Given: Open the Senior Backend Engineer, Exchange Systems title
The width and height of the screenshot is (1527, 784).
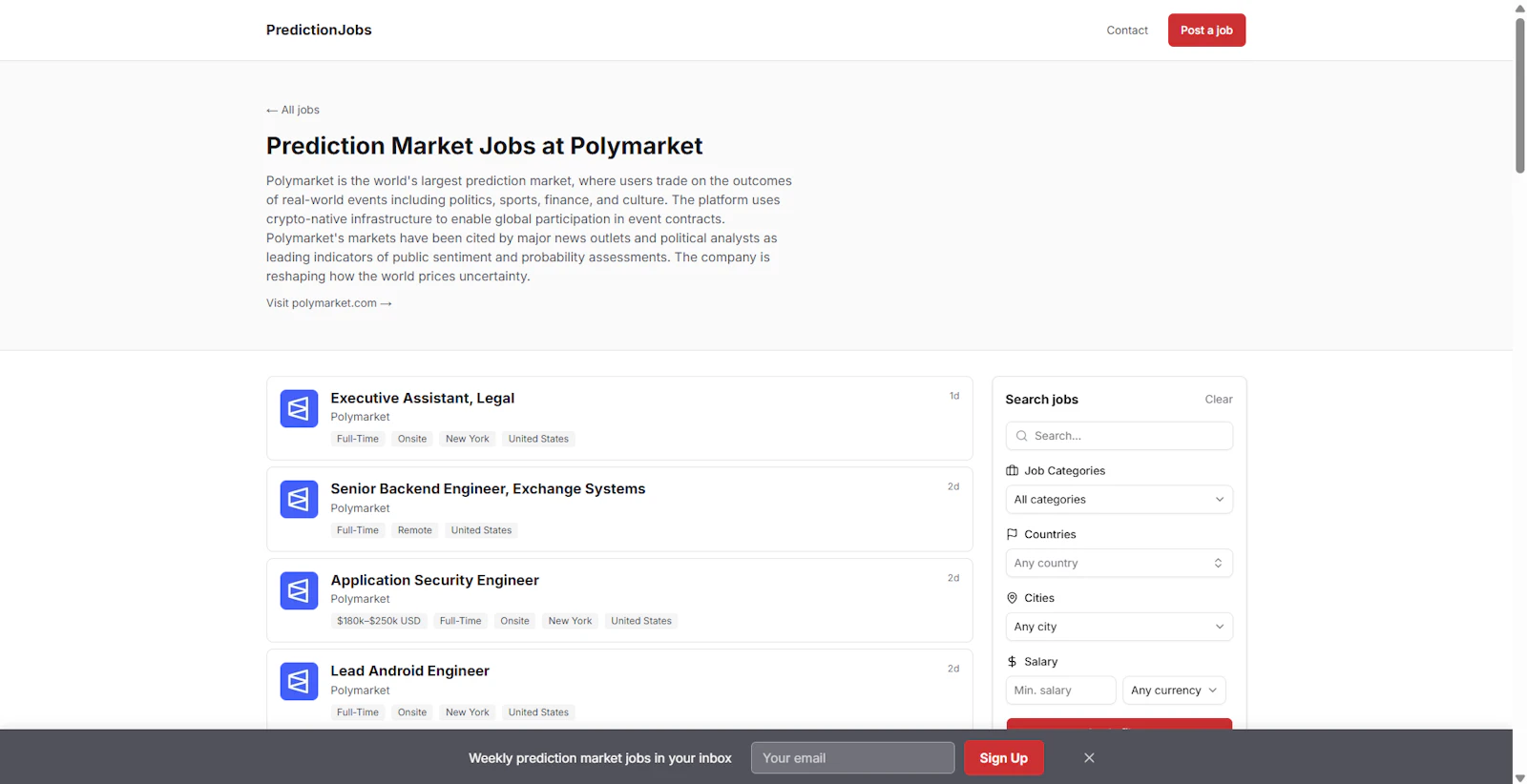Looking at the screenshot, I should [488, 489].
